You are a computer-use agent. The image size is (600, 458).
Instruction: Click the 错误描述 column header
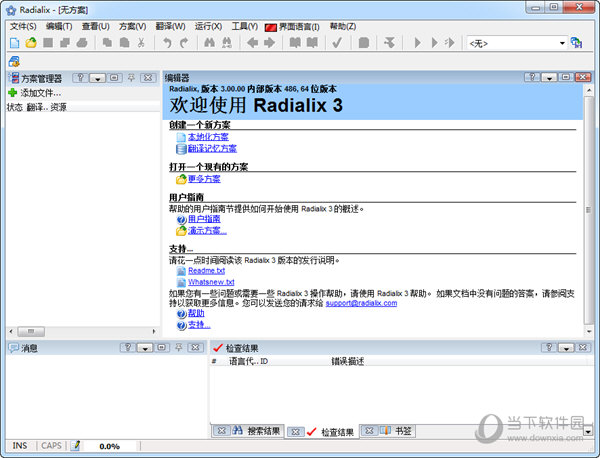347,361
